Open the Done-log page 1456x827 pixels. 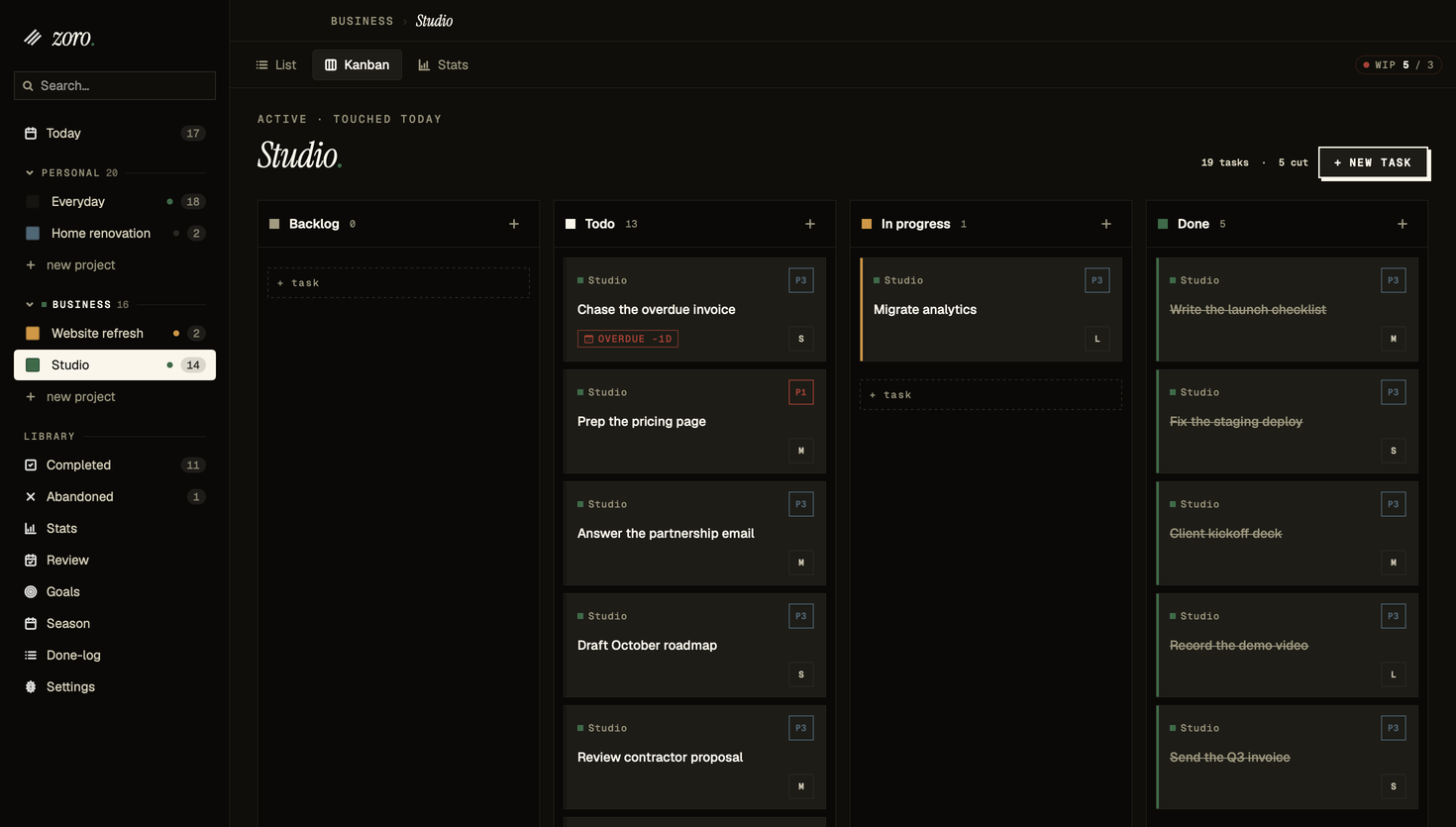pyautogui.click(x=115, y=655)
